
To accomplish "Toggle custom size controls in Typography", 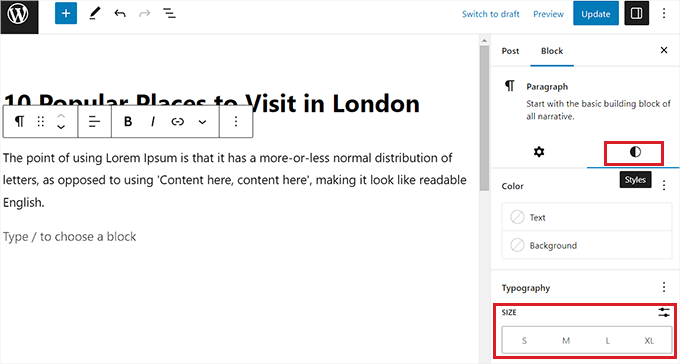I will (x=664, y=312).
